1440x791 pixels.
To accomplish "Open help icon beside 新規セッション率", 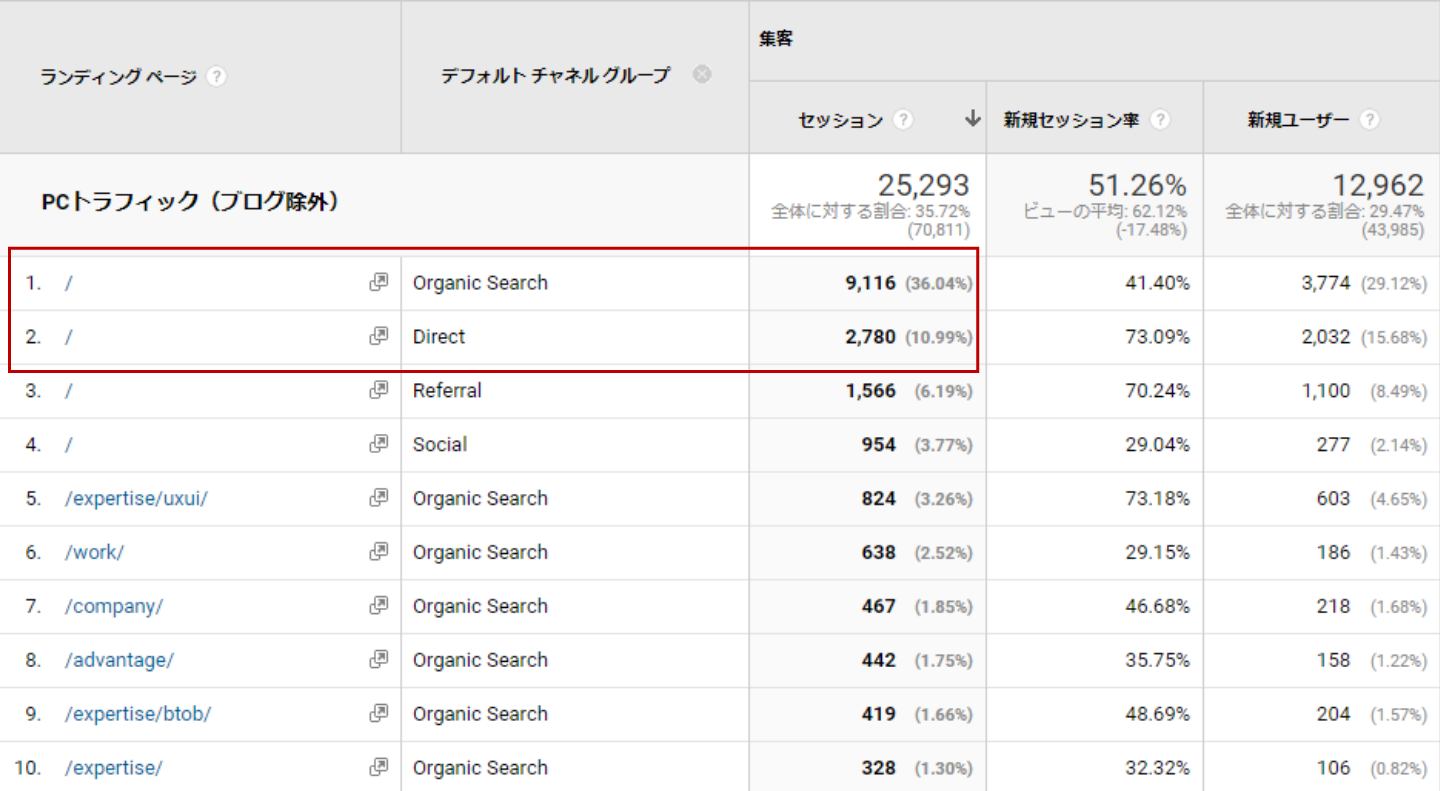I will [1160, 120].
